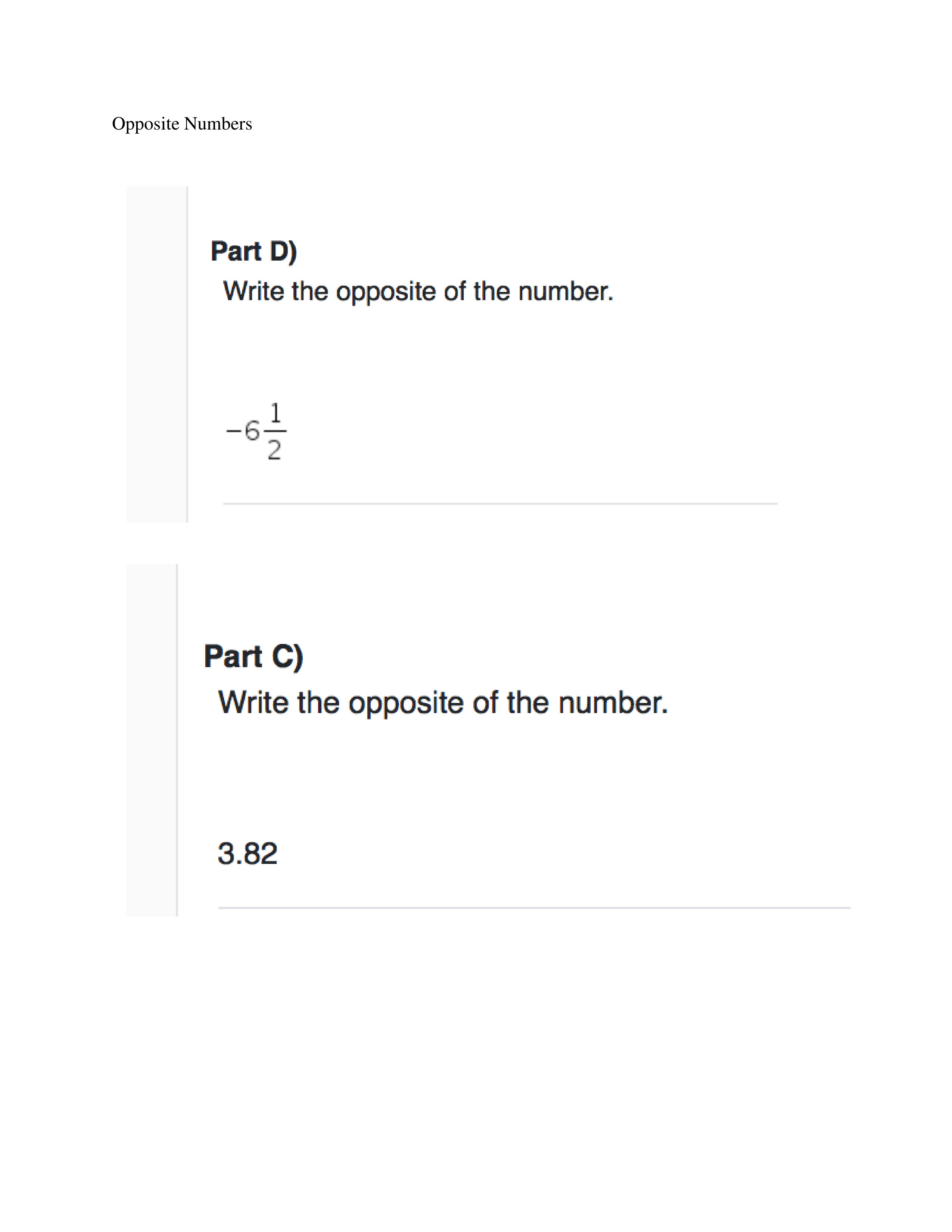Screen dimensions: 952x1232
Task: Click the word "number." in Part D instruction
Action: coord(566,292)
